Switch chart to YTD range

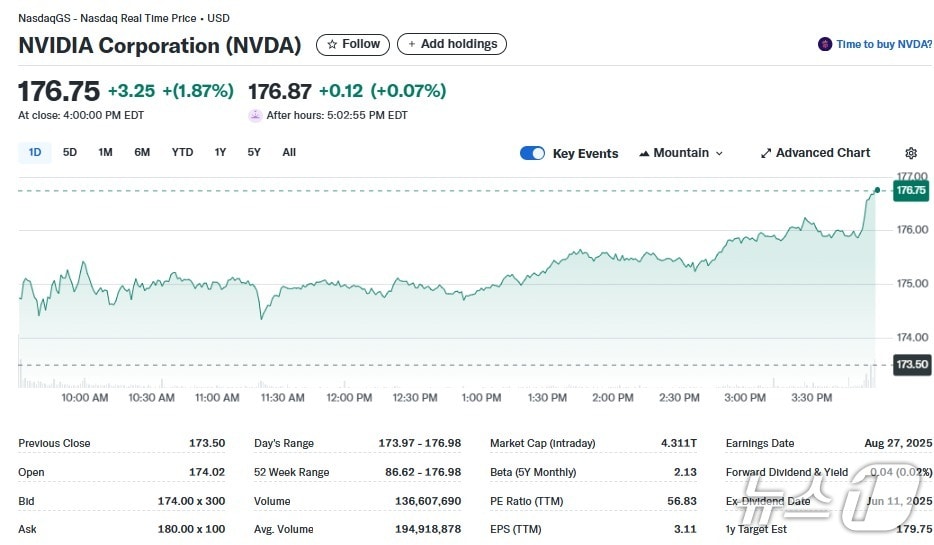pos(182,152)
